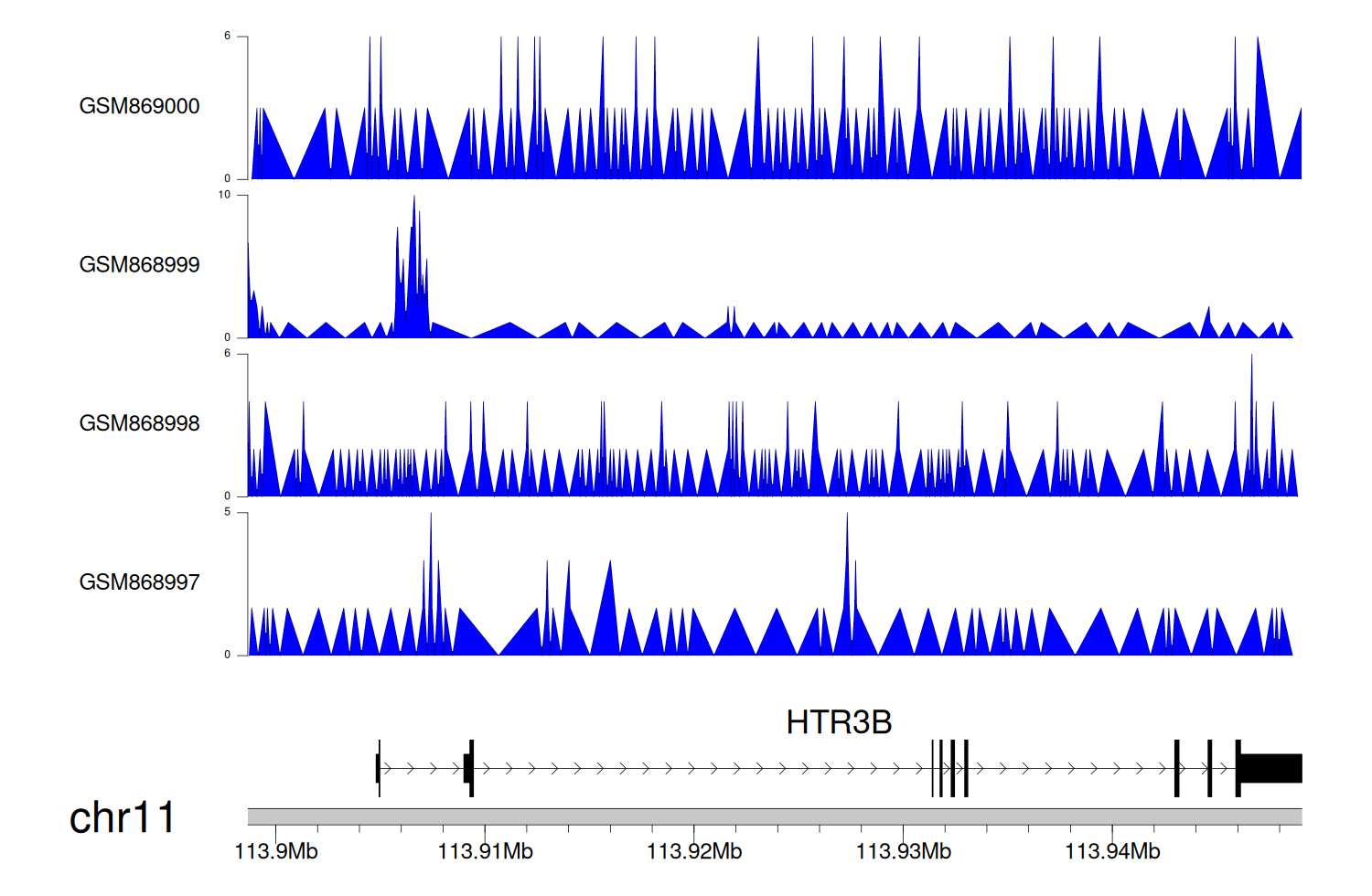Click the GSM869000 track label
The width and height of the screenshot is (1372, 896).
coord(139,106)
